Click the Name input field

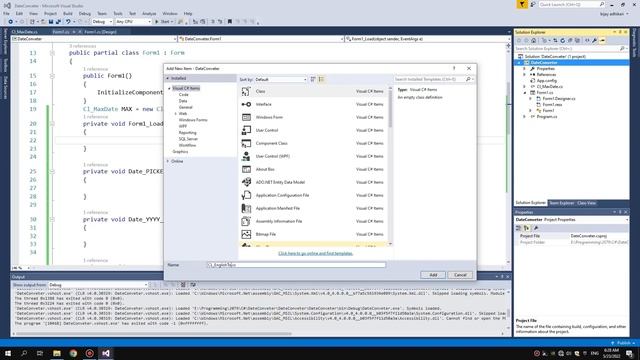[296, 265]
